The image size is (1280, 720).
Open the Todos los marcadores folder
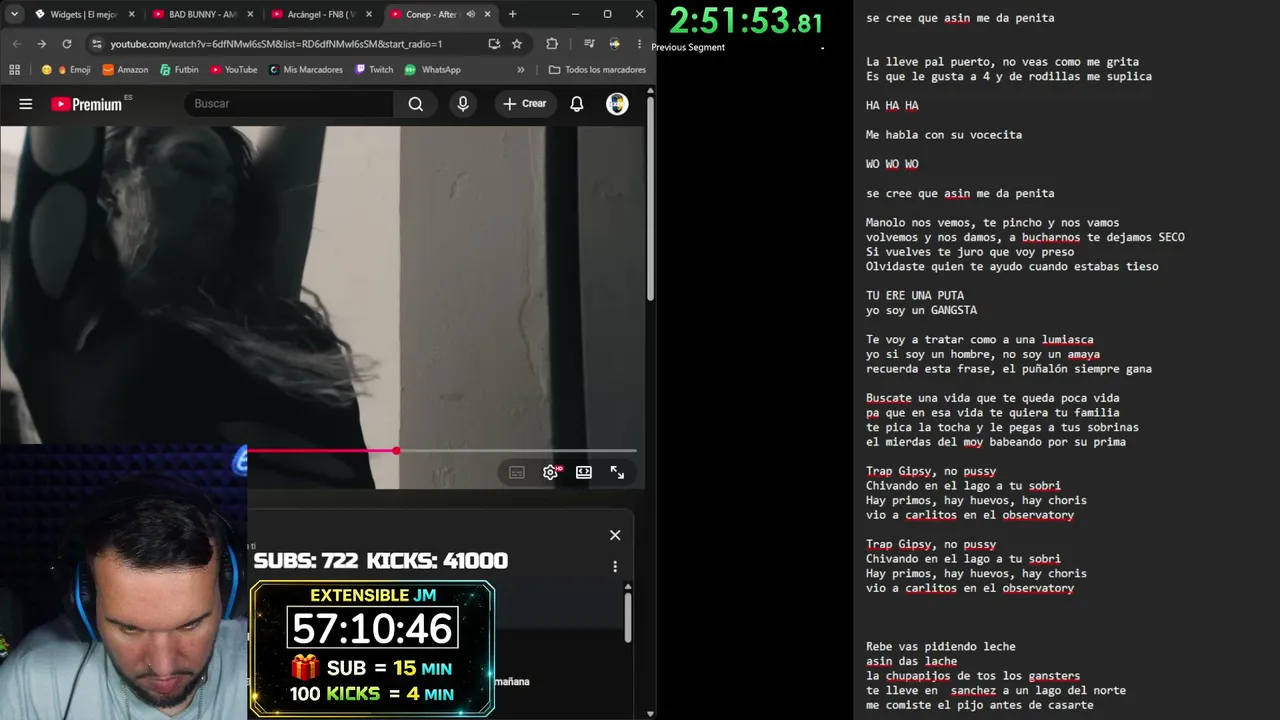pos(597,70)
